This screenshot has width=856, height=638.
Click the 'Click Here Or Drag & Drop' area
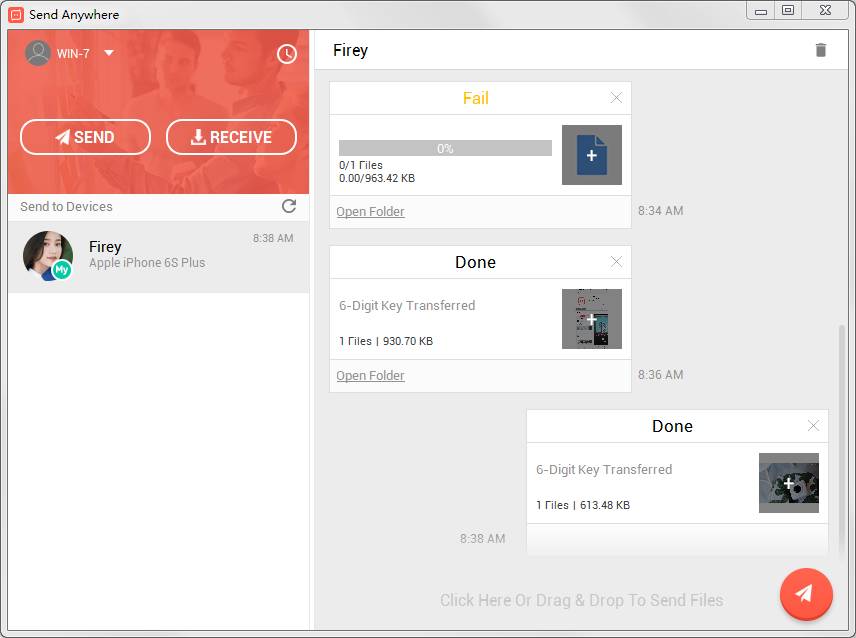pos(581,600)
